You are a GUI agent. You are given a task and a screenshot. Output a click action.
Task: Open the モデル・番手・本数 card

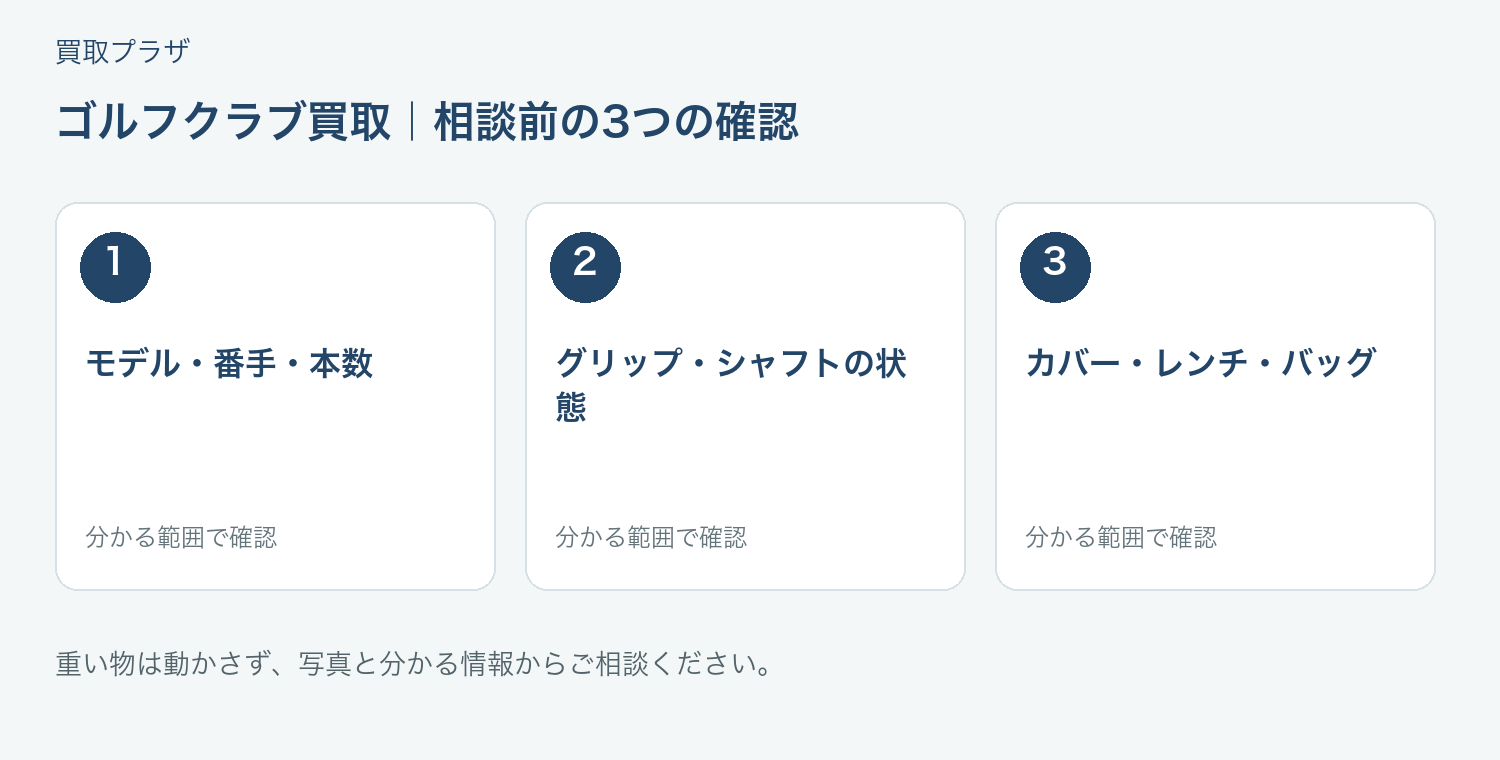pyautogui.click(x=275, y=396)
